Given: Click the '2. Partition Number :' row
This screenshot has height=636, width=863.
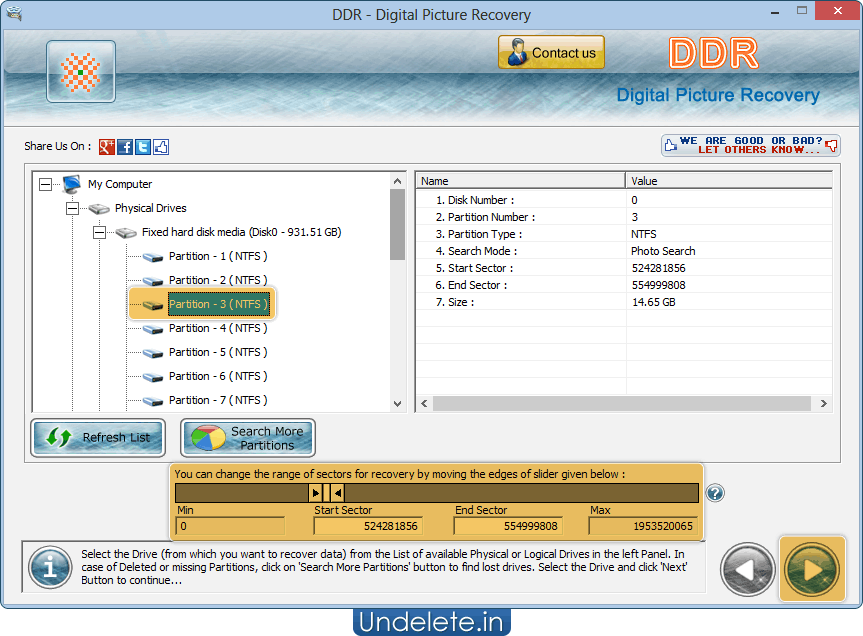Looking at the screenshot, I should tap(624, 217).
